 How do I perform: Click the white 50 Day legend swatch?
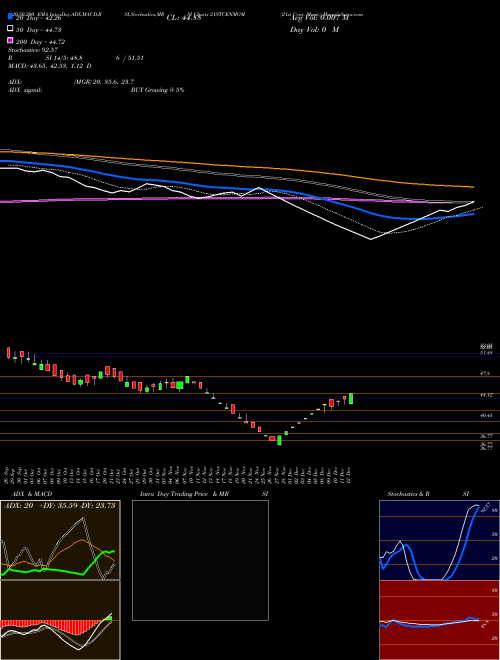[10, 28]
